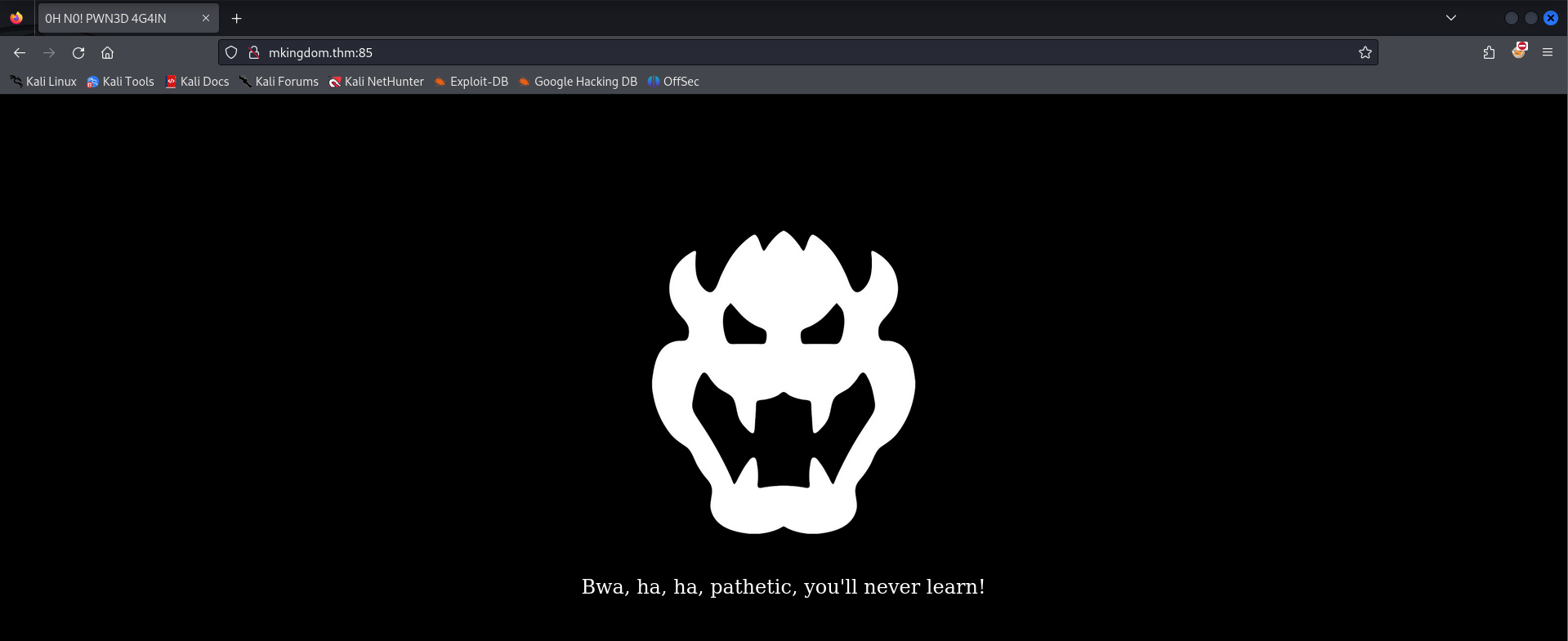Screen dimensions: 1568x641
Task: Close the browser window
Action: [x=1550, y=18]
